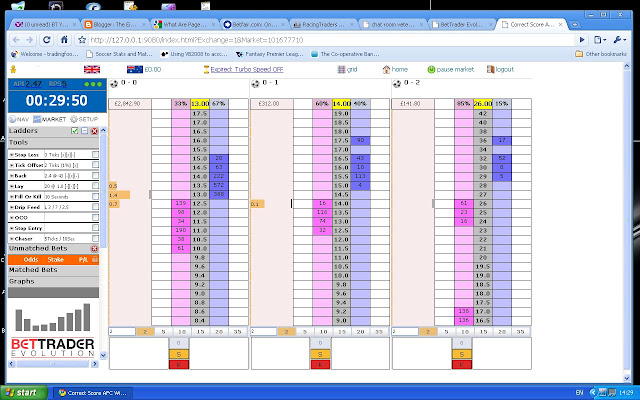Switch to the SETUP tab

click(x=84, y=119)
